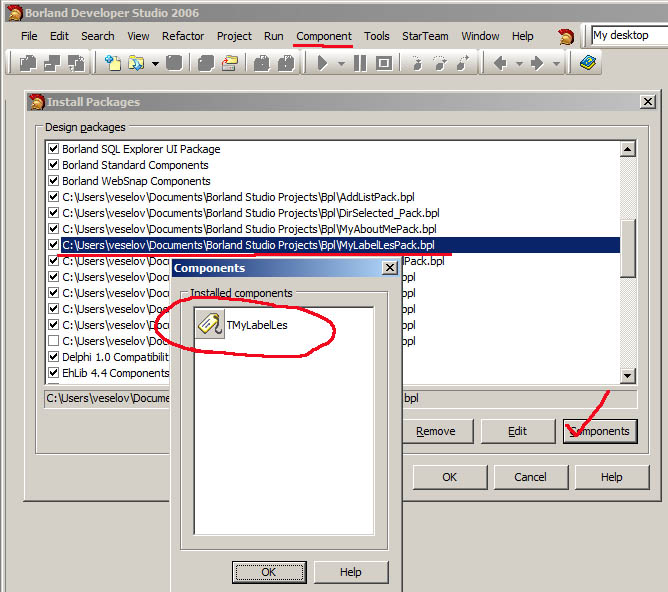Select the highlighted MyLabelLesPack.bpl row text
Image resolution: width=668 pixels, height=592 pixels.
click(x=248, y=245)
